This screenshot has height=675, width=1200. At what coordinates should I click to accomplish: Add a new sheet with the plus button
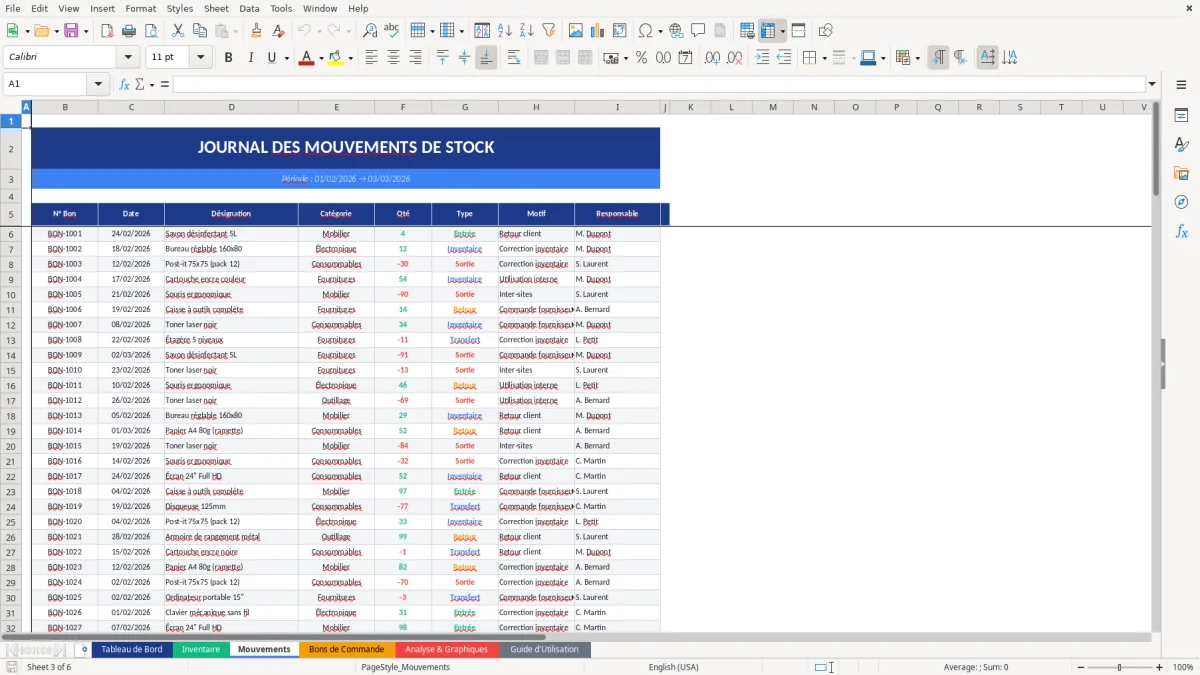[x=83, y=649]
